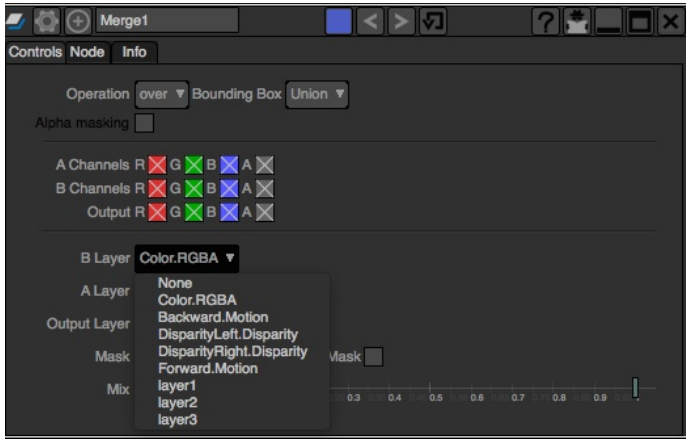Click the Merge1 node name field

pos(167,20)
